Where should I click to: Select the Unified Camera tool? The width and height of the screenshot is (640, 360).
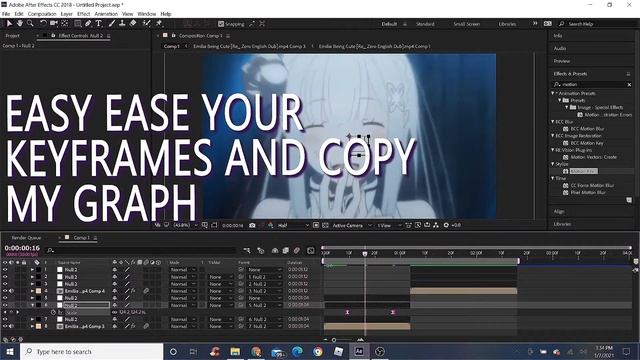[53, 24]
